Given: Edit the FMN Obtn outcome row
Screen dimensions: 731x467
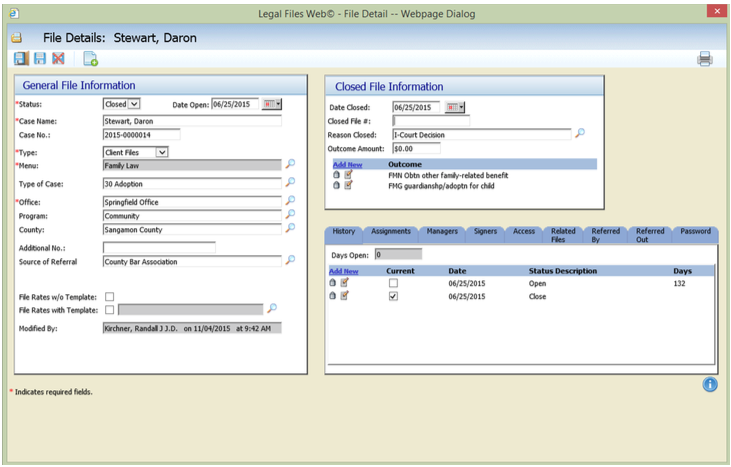Looking at the screenshot, I should [x=348, y=174].
